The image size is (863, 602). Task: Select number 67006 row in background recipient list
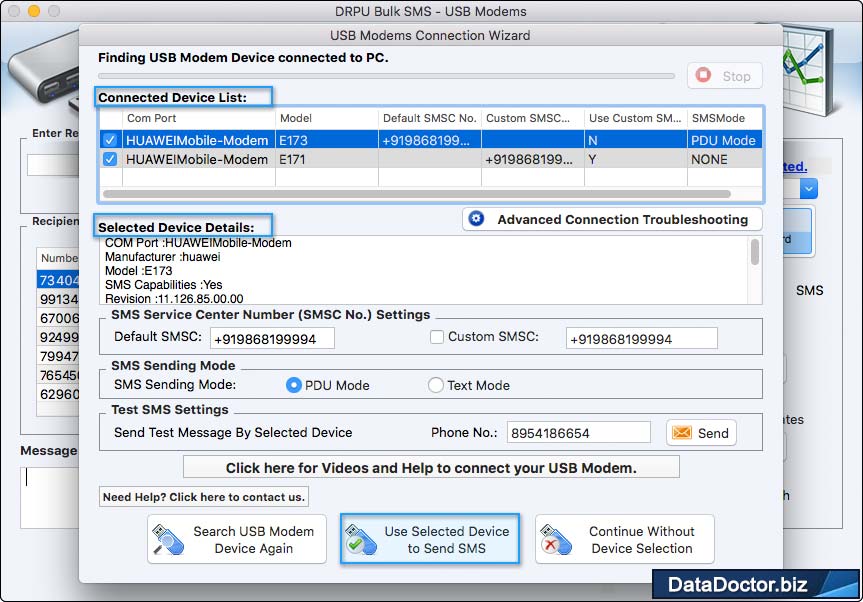[x=58, y=318]
